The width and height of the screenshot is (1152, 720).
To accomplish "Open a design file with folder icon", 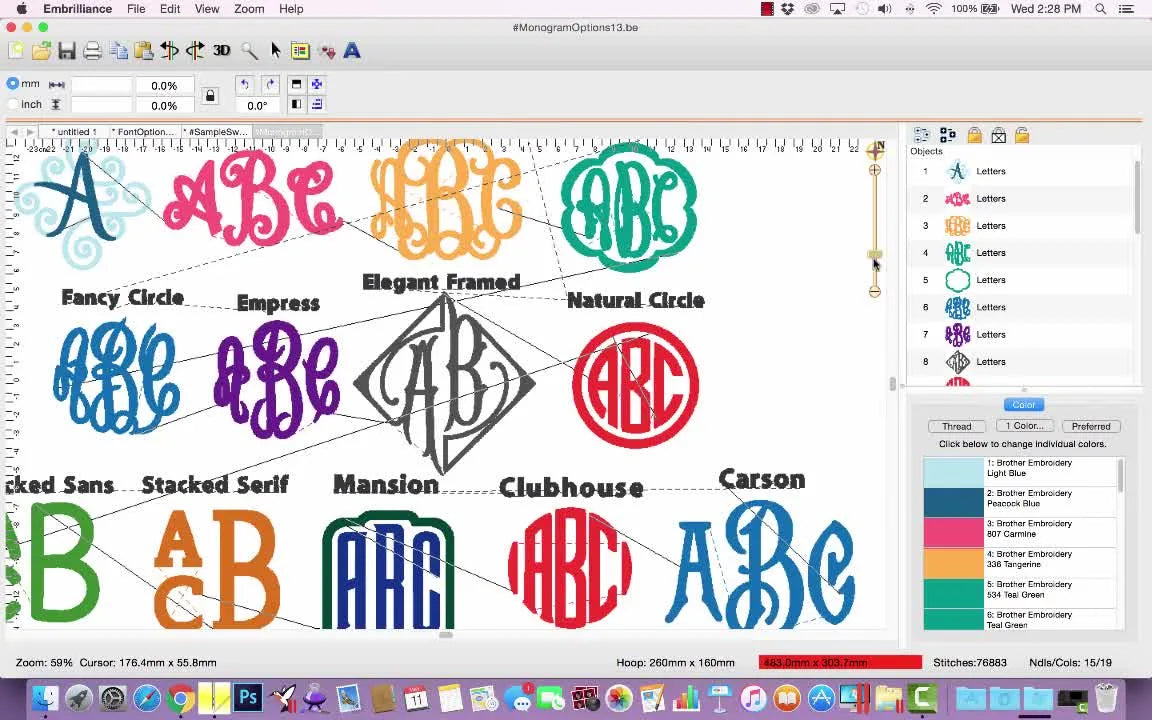I will pos(42,51).
